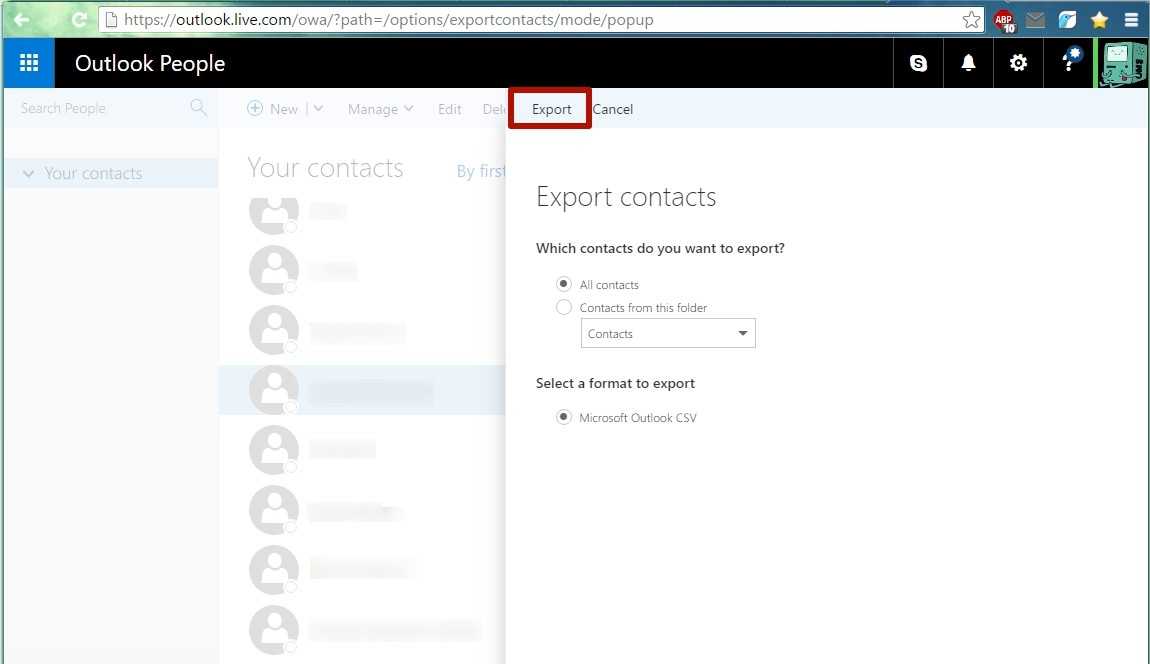Open the Chrome hamburger menu
Image resolution: width=1150 pixels, height=664 pixels.
1131,20
